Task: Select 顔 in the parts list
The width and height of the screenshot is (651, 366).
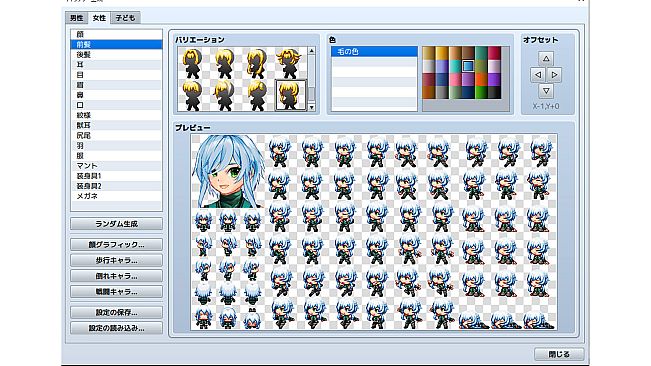Action: [116, 34]
